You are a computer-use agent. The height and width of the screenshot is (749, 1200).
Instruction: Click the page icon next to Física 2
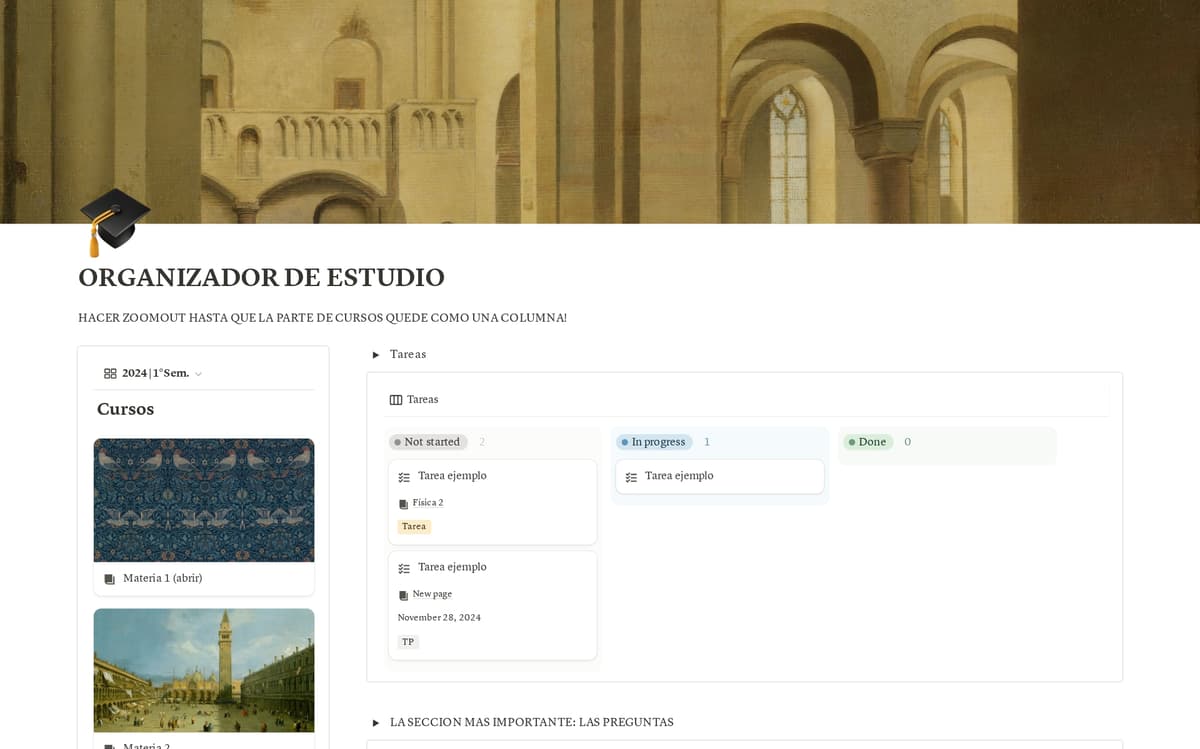[402, 502]
